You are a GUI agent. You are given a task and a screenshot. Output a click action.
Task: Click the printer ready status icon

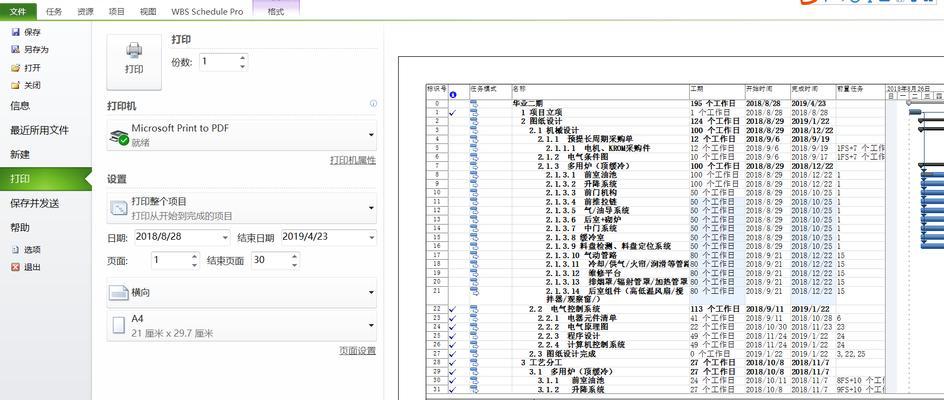coord(118,138)
